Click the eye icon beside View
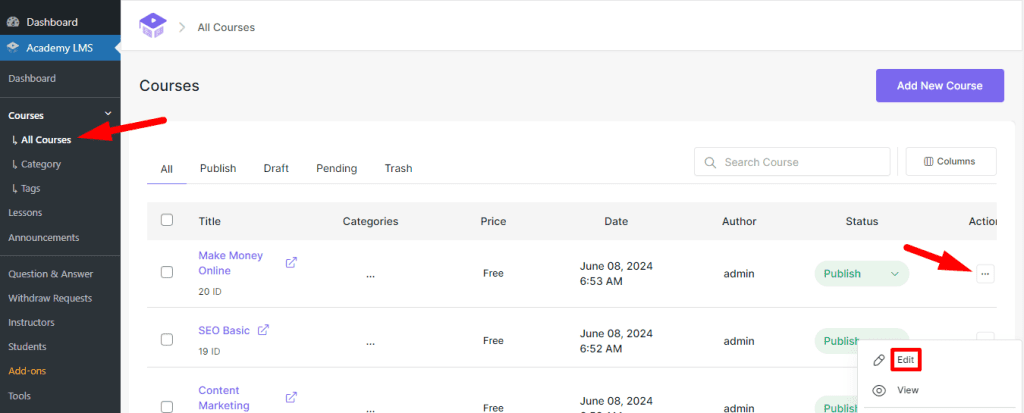Image resolution: width=1024 pixels, height=413 pixels. point(879,390)
